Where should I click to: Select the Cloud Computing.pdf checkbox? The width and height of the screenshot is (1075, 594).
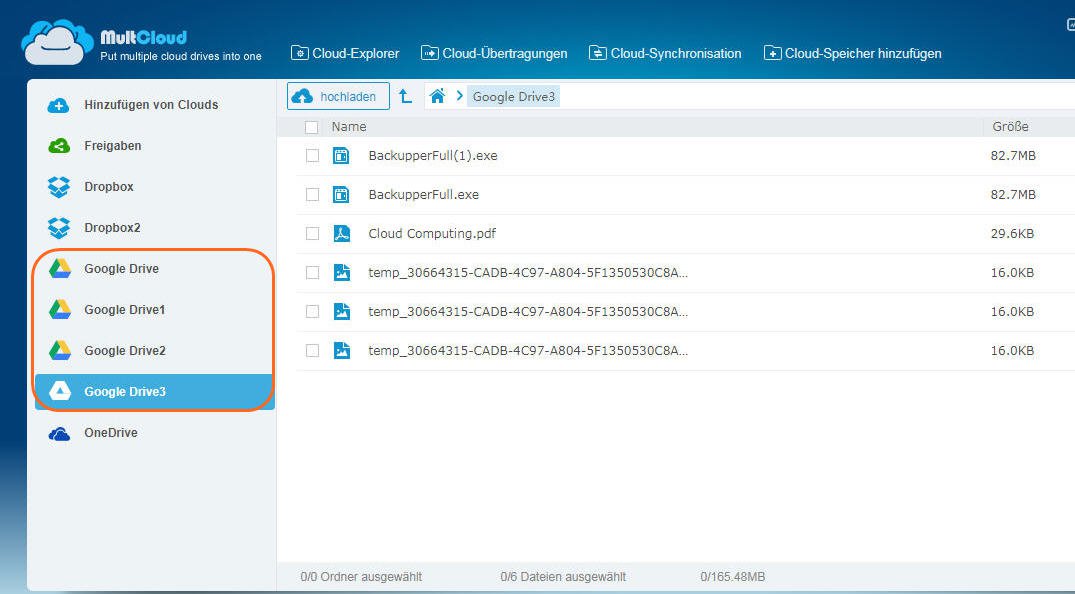click(312, 233)
